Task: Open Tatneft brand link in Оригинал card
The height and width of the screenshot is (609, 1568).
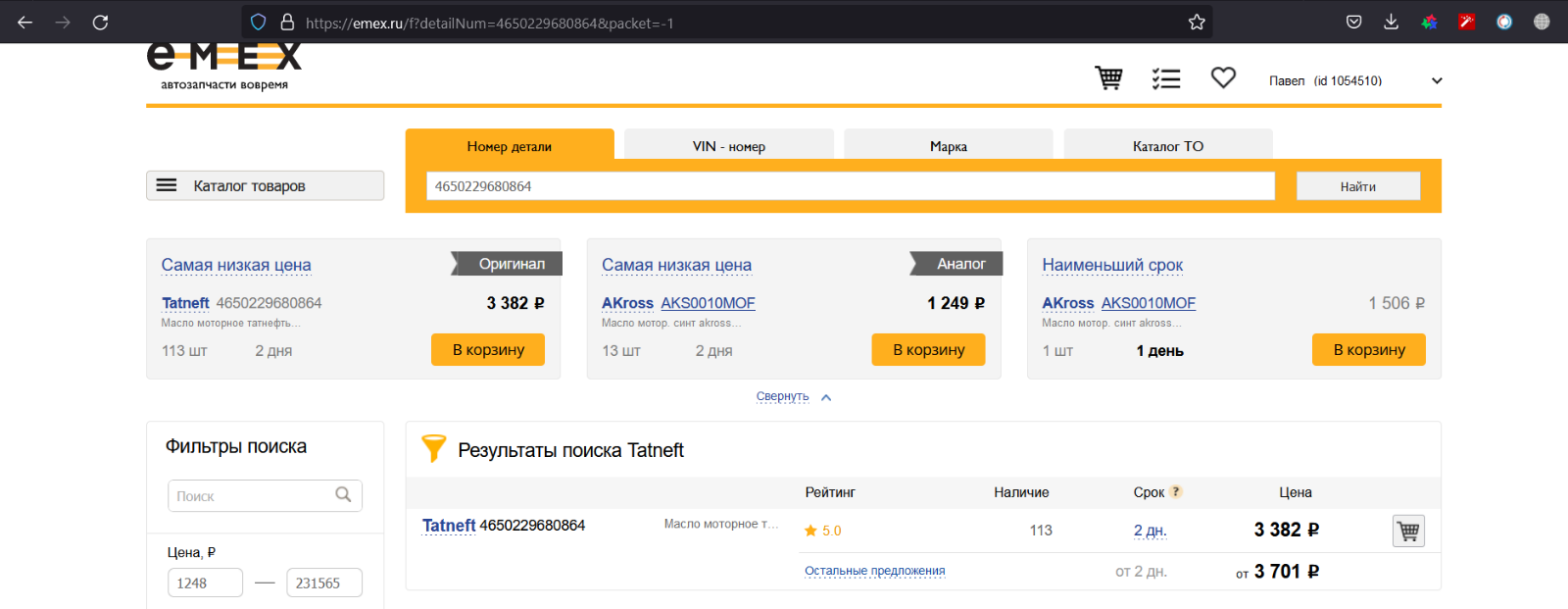Action: [x=185, y=303]
